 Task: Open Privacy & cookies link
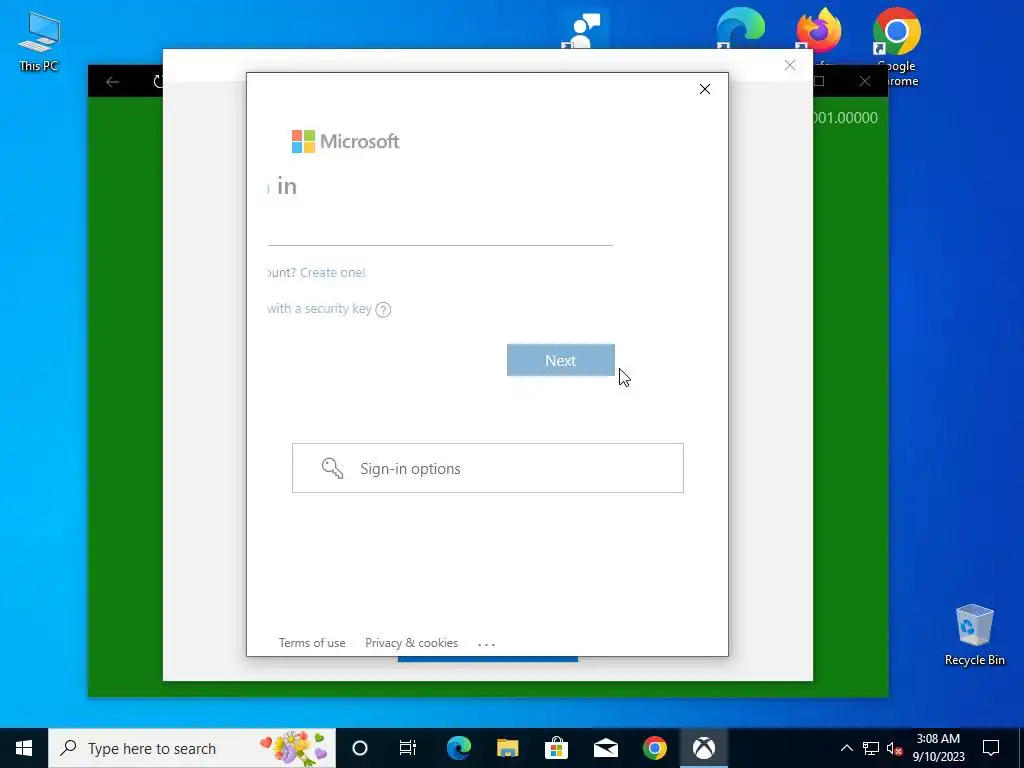point(411,643)
